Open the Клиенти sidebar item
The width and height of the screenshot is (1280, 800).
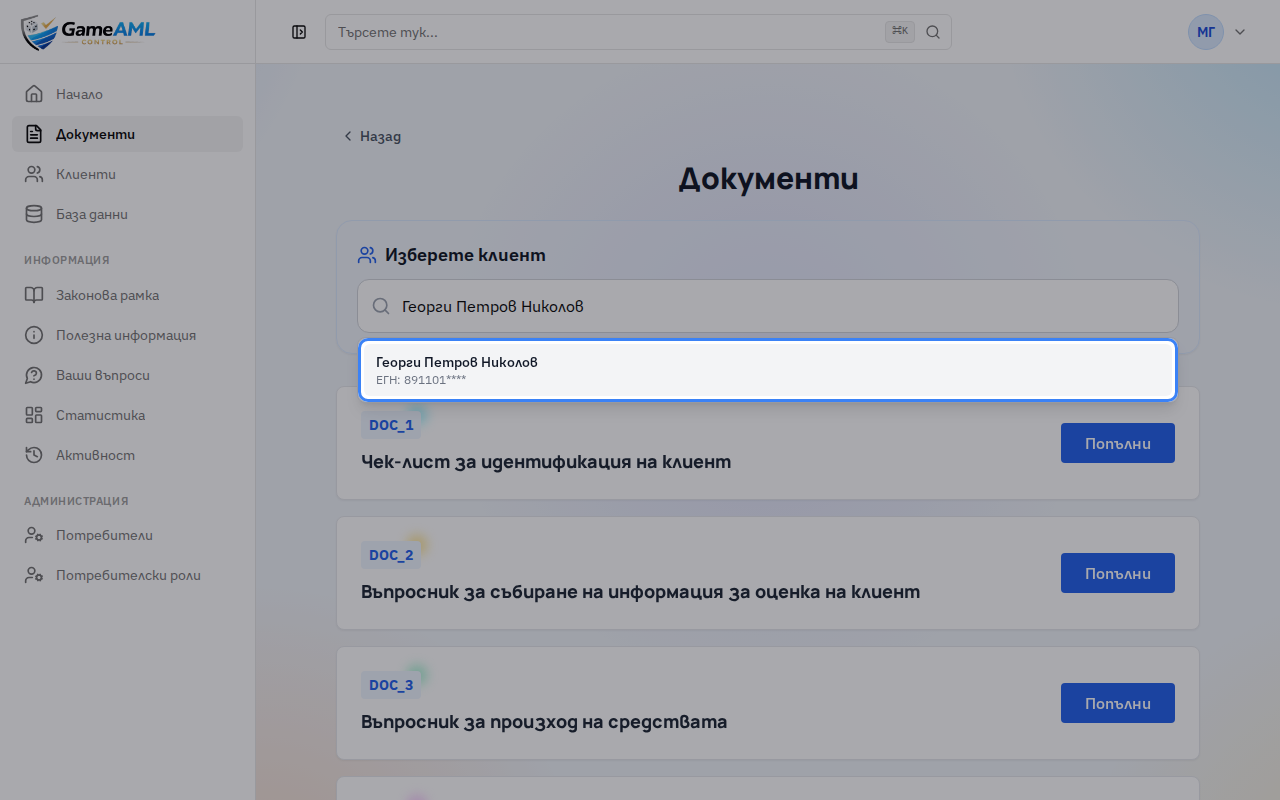(x=127, y=174)
